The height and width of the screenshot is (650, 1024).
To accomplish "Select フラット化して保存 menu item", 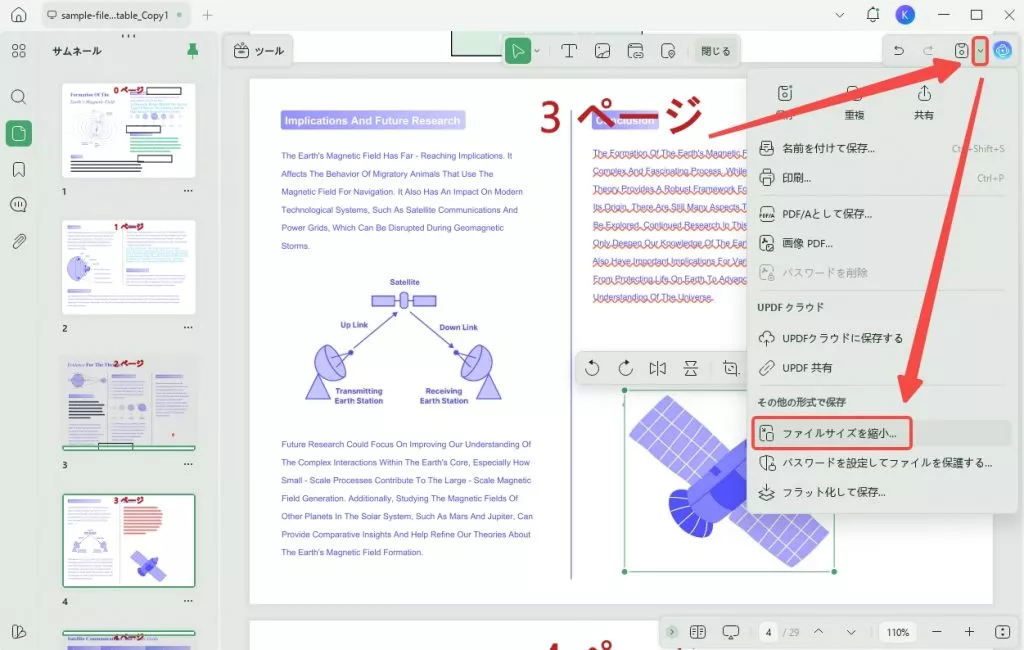I will click(882, 492).
